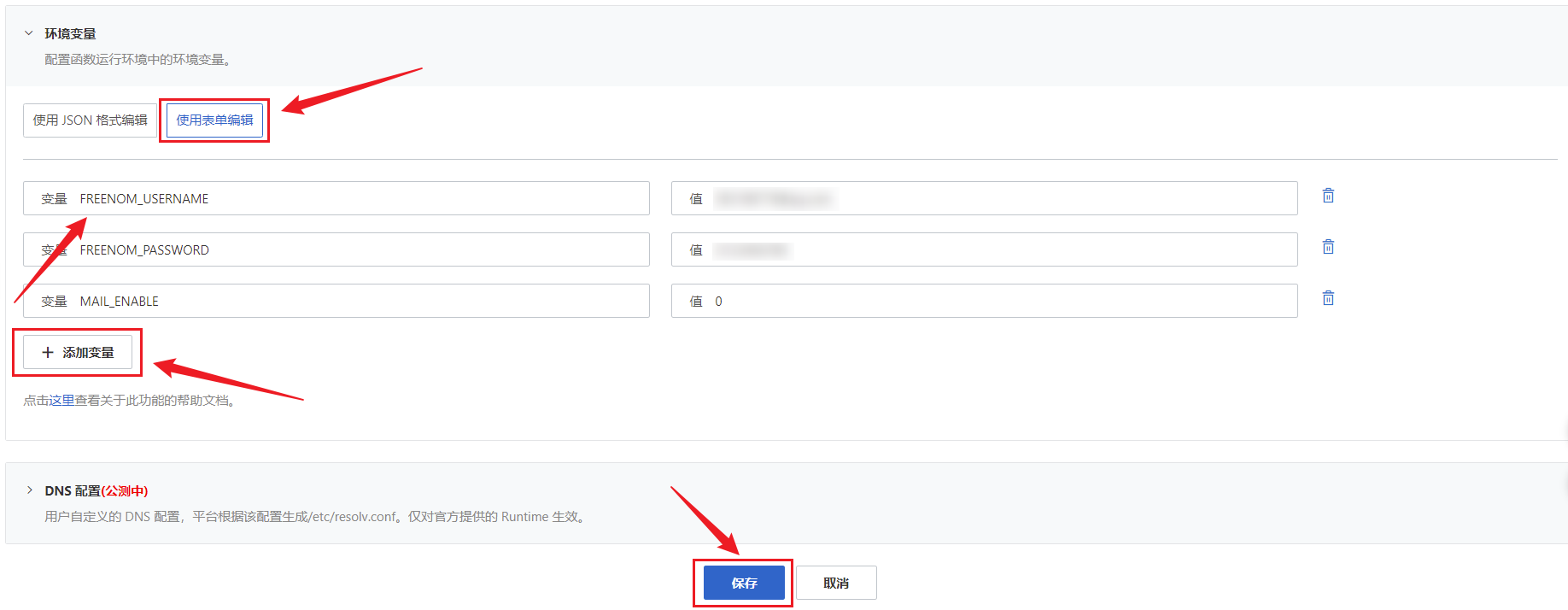The image size is (1568, 610).
Task: Remove the MAIL_ENABLE variable with trash icon
Action: [1328, 298]
